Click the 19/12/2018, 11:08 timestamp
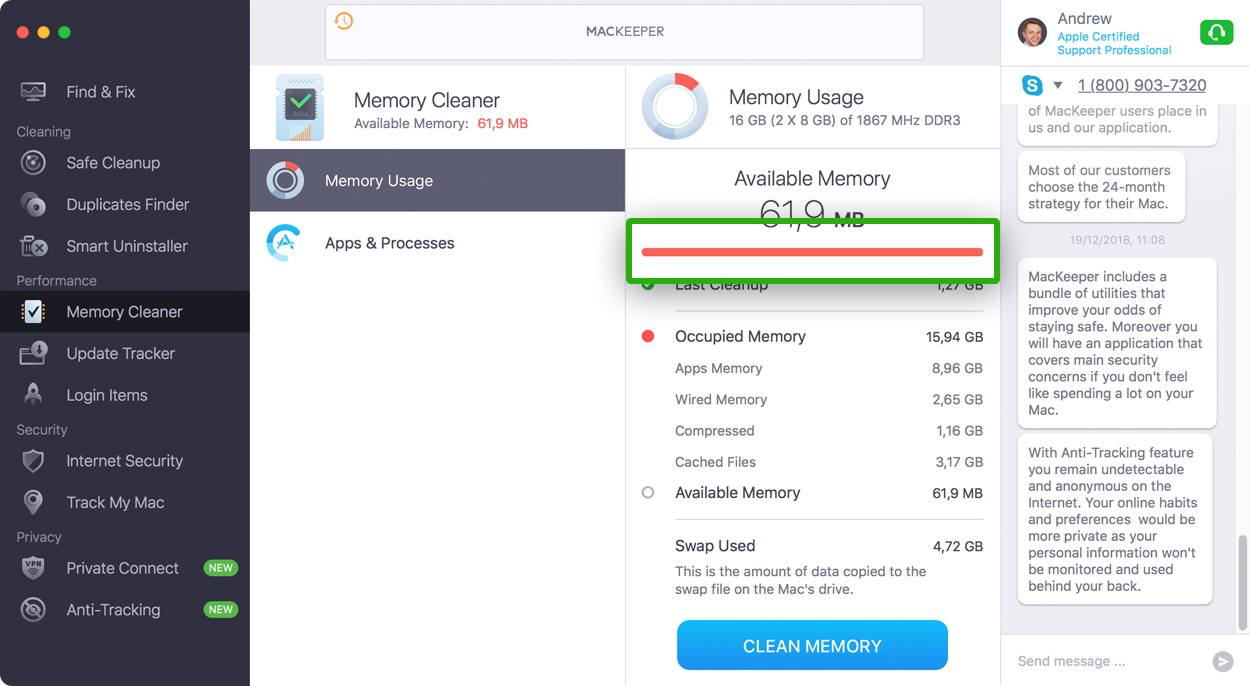This screenshot has width=1250, height=686. (1116, 240)
